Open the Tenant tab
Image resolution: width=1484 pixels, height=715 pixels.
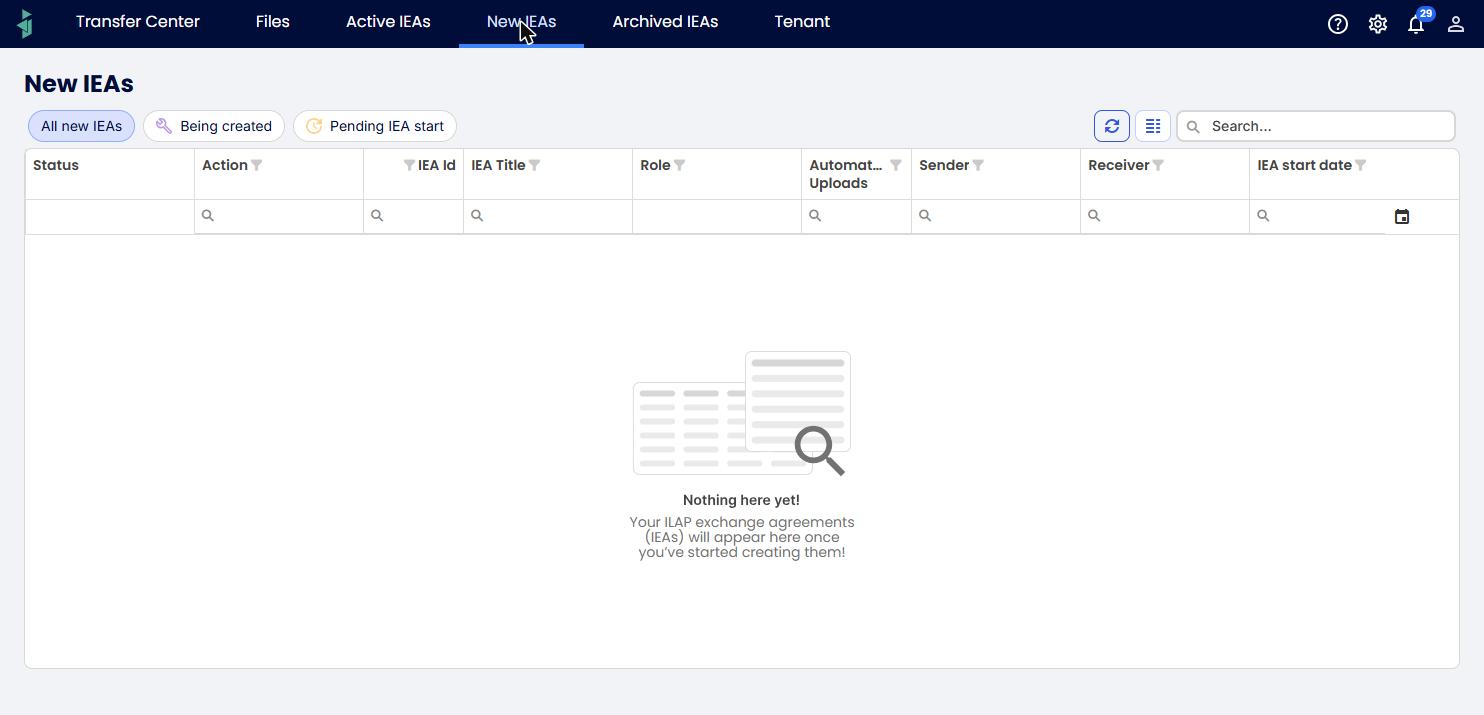click(802, 22)
